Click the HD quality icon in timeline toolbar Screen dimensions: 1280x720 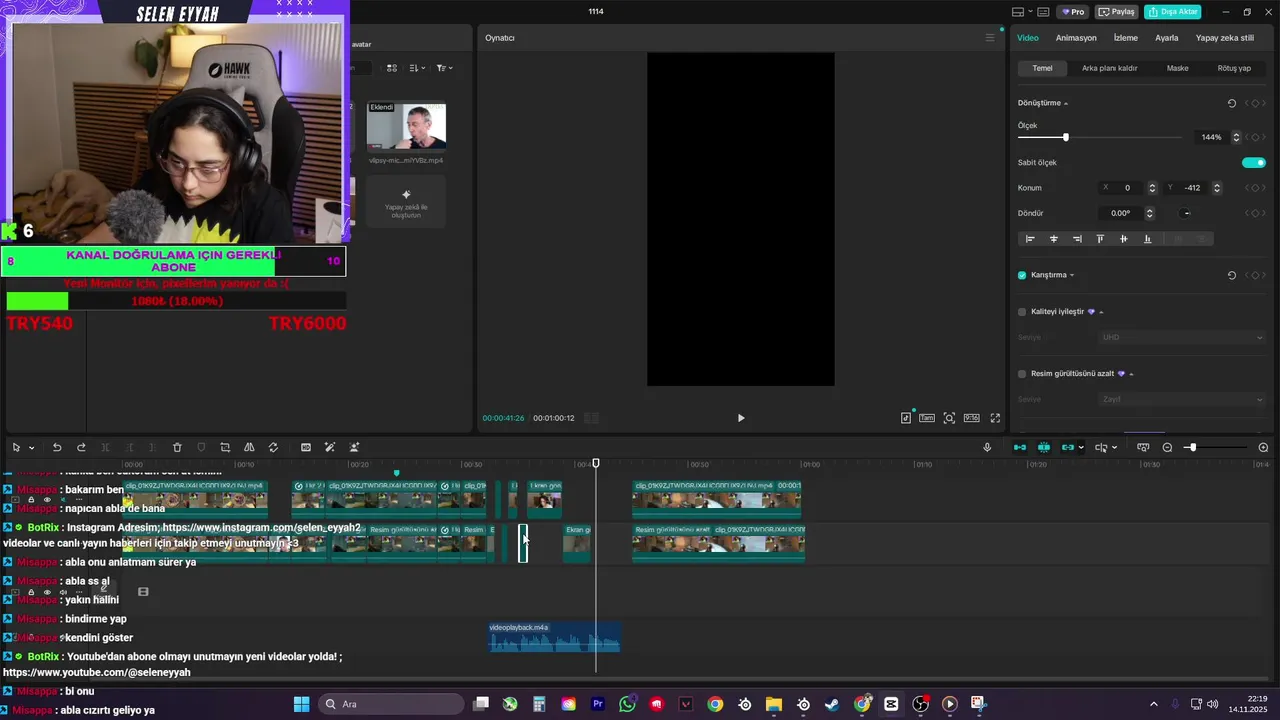[306, 447]
